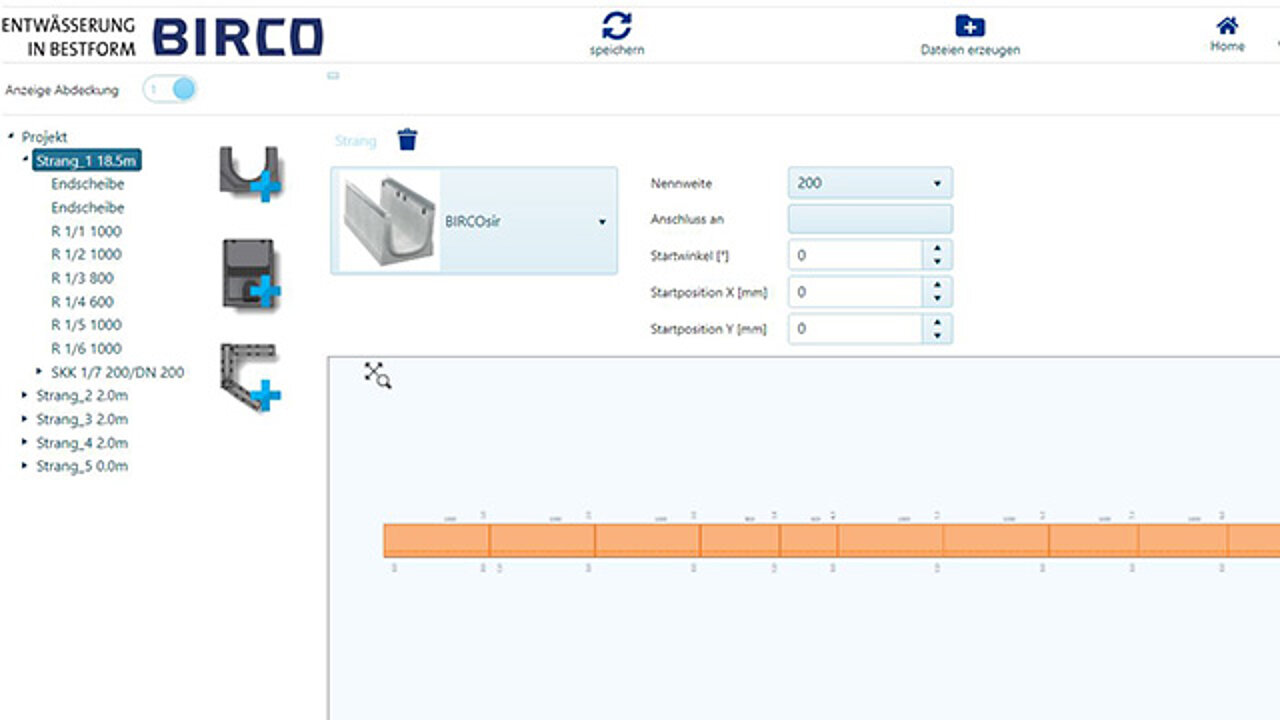Expand the Strang_4 2.0m node

click(x=25, y=443)
